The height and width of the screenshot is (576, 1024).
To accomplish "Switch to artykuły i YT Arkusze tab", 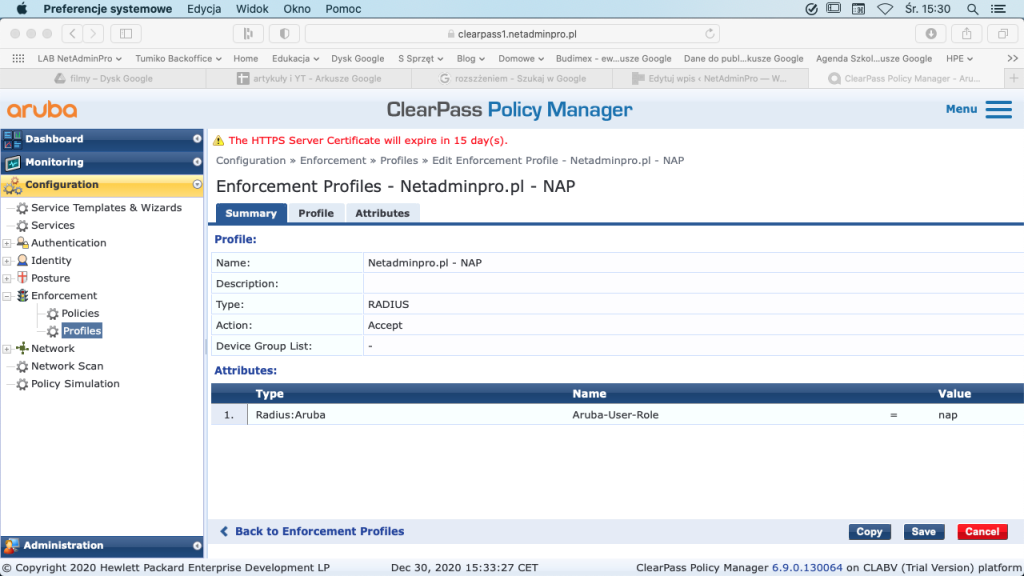I will coord(309,78).
